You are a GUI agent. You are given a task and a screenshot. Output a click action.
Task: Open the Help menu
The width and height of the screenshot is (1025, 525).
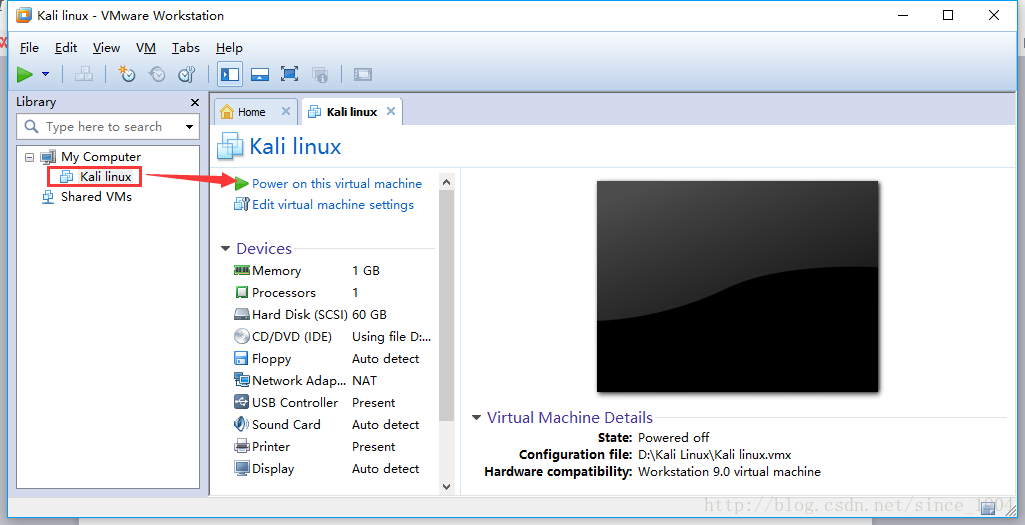pyautogui.click(x=229, y=48)
